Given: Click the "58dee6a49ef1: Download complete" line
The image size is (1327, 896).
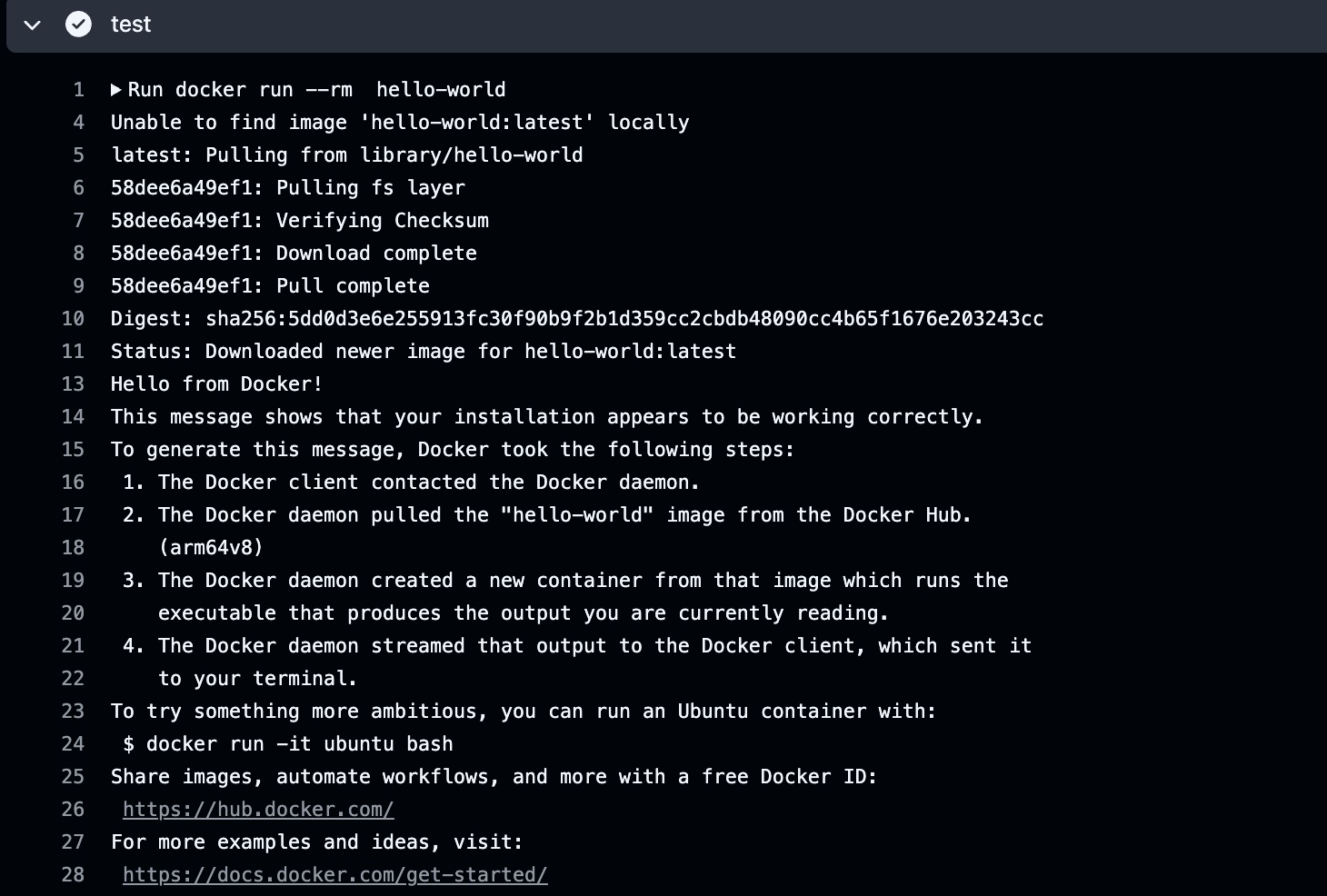Looking at the screenshot, I should pos(294,254).
